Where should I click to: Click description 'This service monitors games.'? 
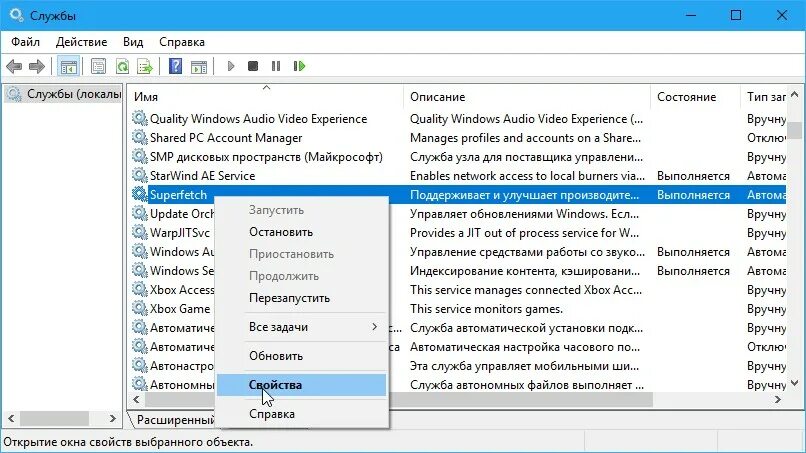tap(486, 309)
